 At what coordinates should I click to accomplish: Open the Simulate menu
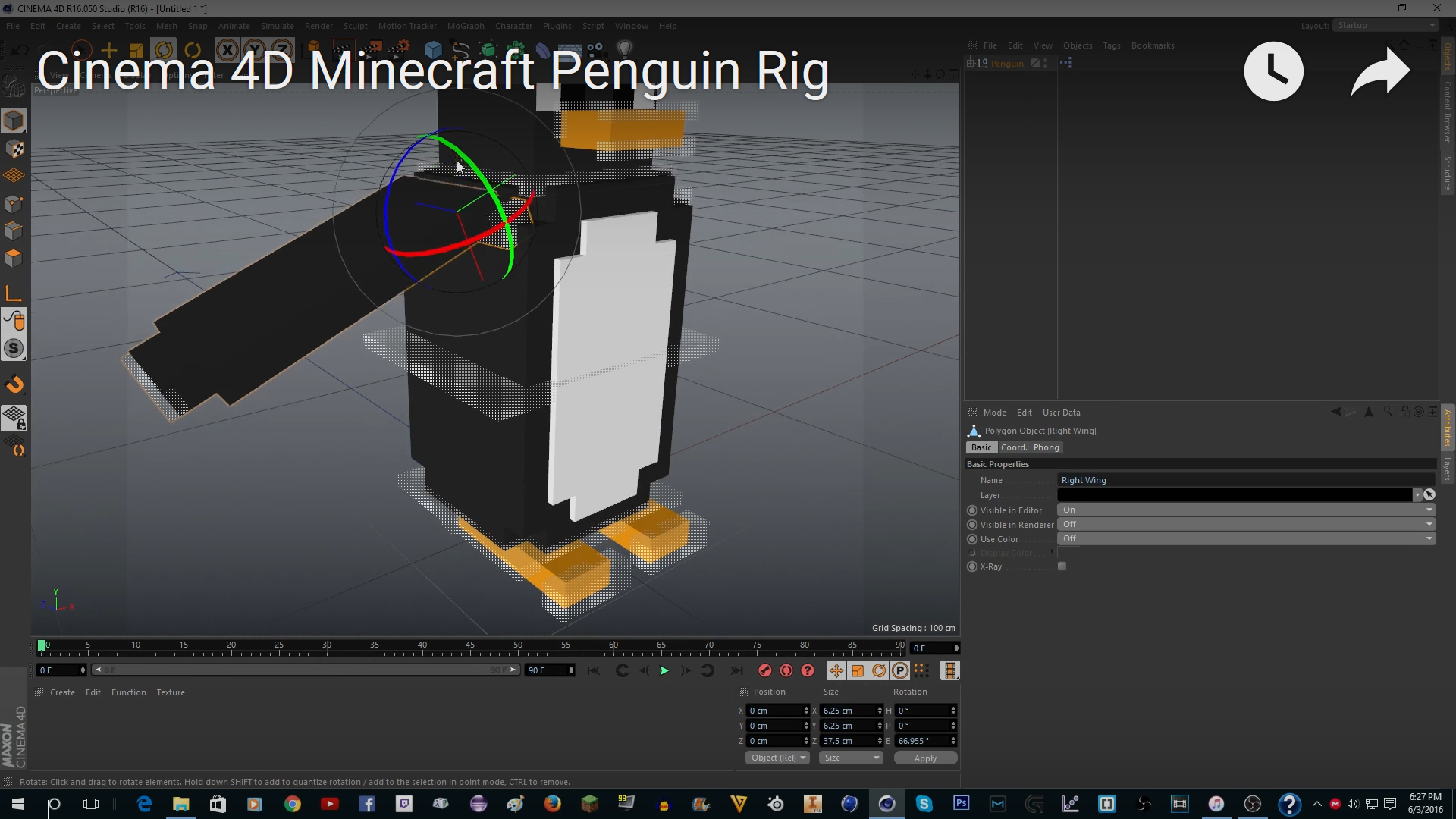coord(277,26)
